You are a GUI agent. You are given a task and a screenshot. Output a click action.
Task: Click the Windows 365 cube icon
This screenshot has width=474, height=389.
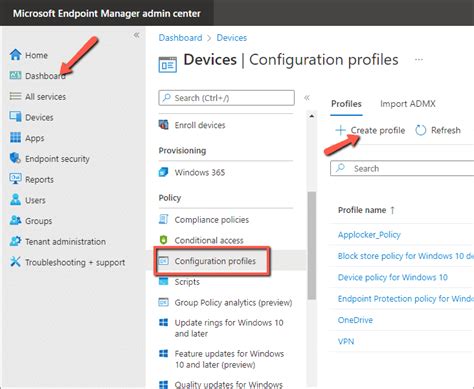tap(163, 172)
